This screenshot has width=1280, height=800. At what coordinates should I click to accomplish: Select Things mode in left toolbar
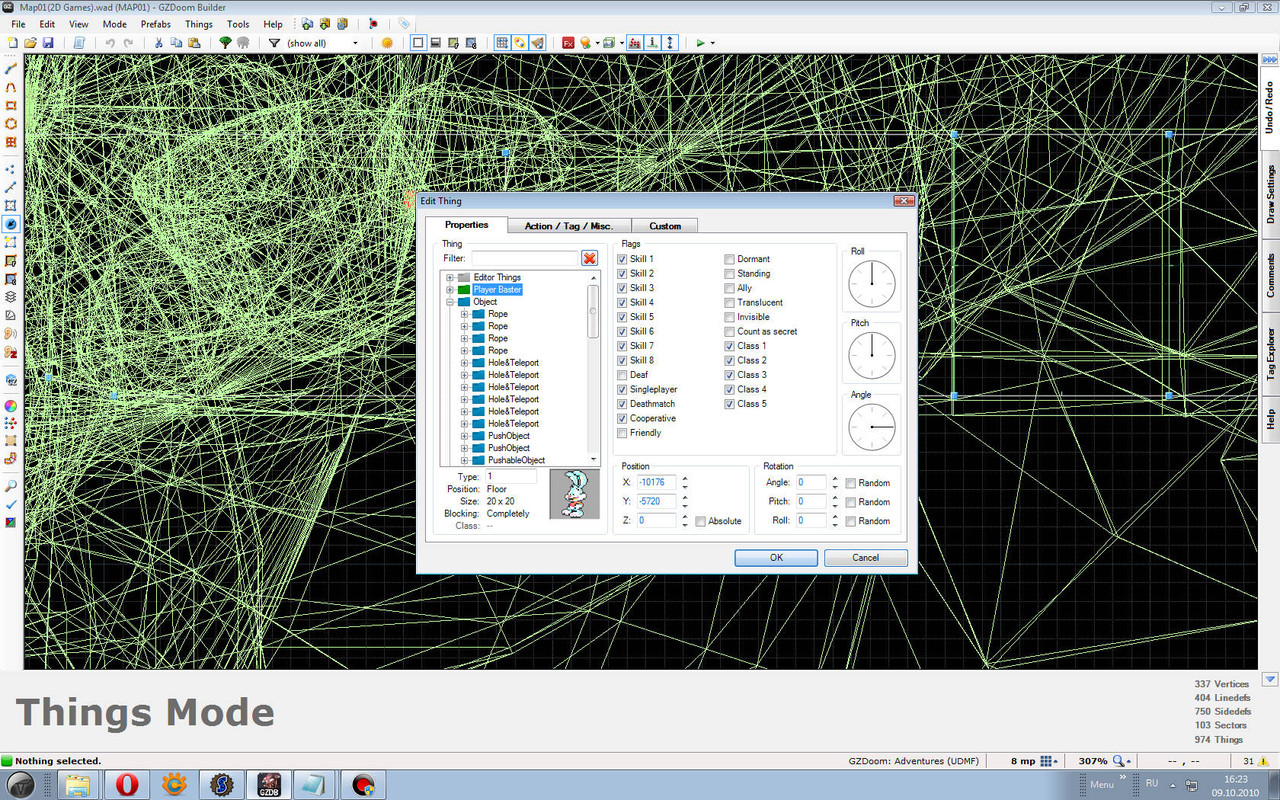[x=11, y=224]
